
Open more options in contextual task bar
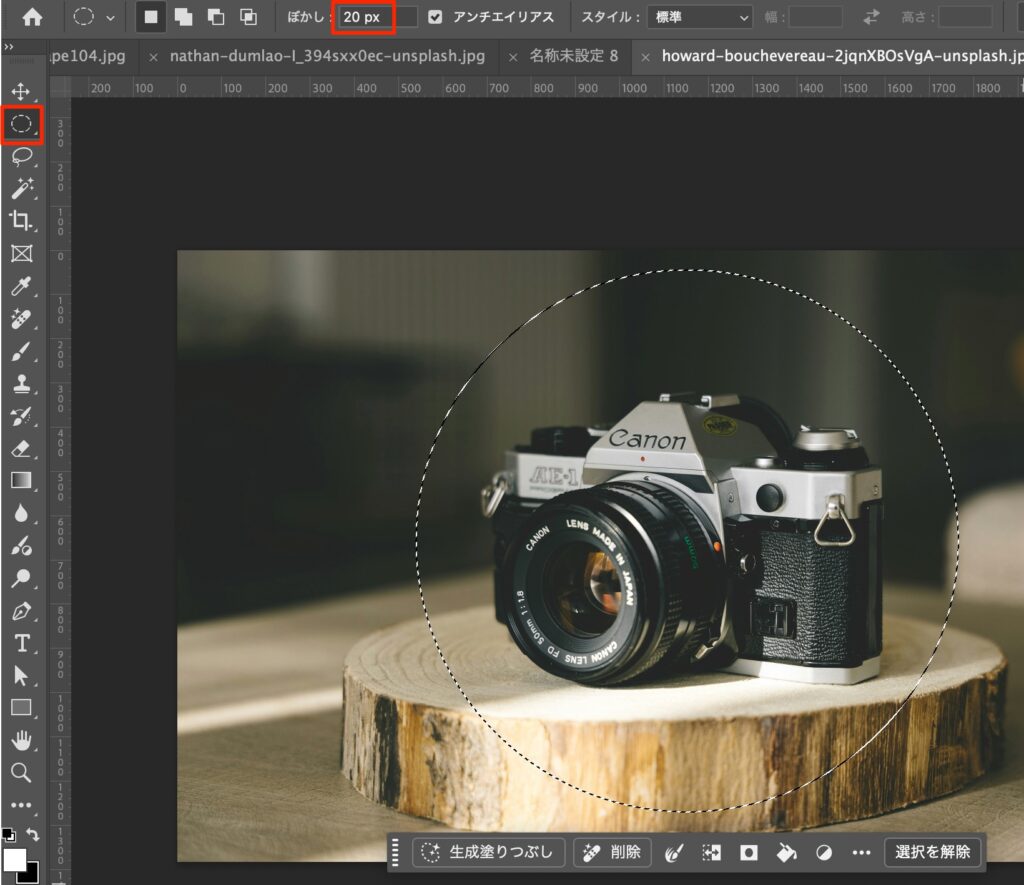tap(861, 853)
